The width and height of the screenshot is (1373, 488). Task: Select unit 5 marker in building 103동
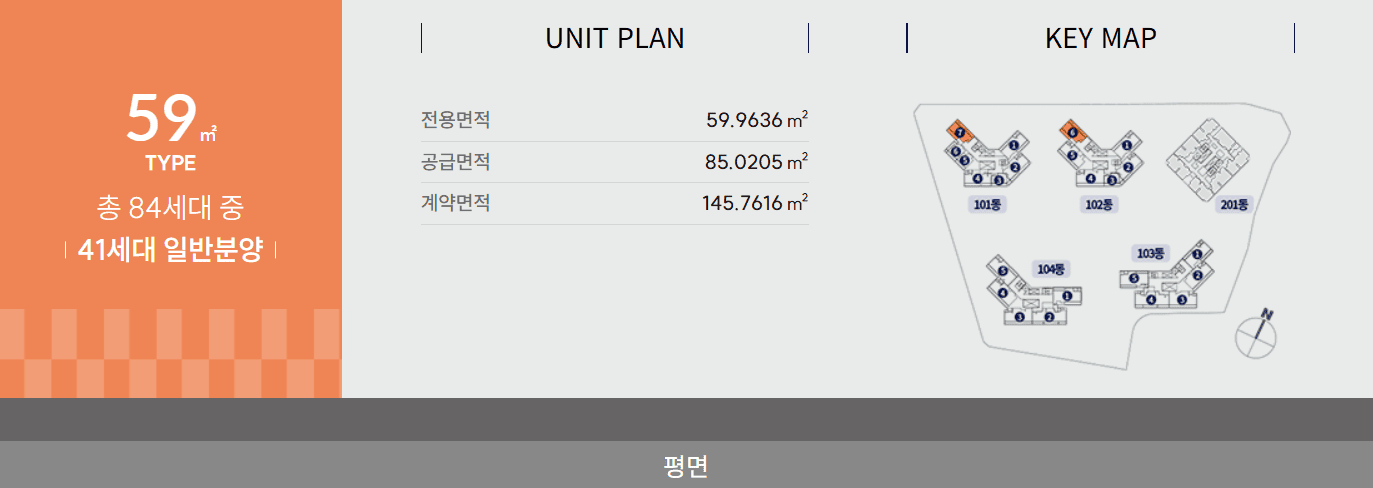coord(1134,279)
